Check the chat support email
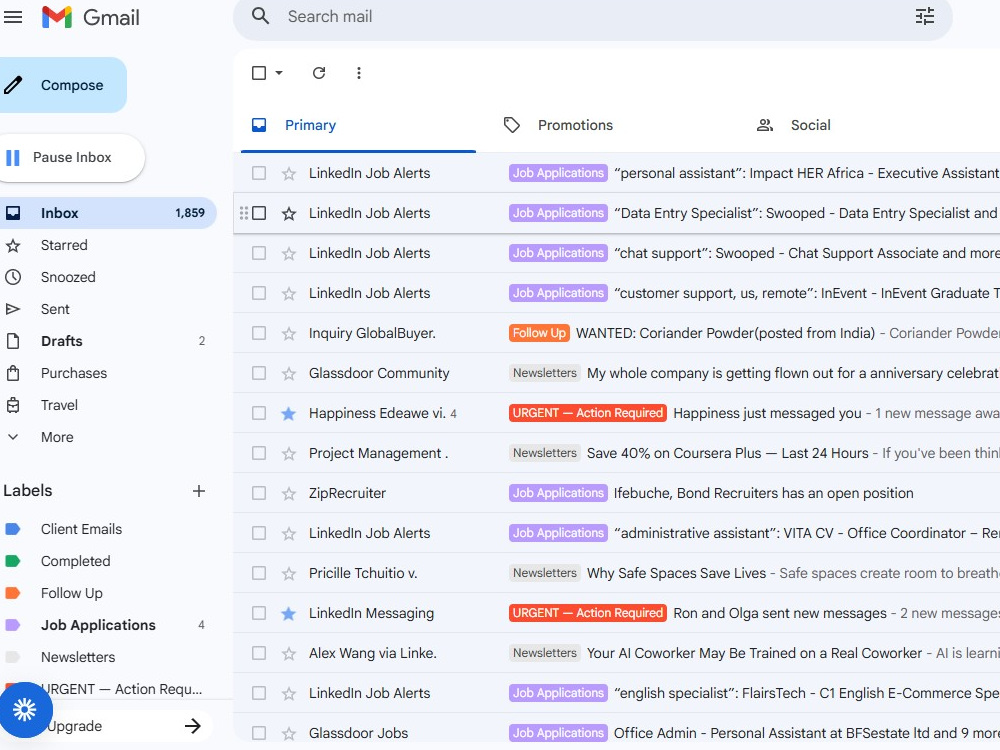This screenshot has height=750, width=1000. click(259, 253)
